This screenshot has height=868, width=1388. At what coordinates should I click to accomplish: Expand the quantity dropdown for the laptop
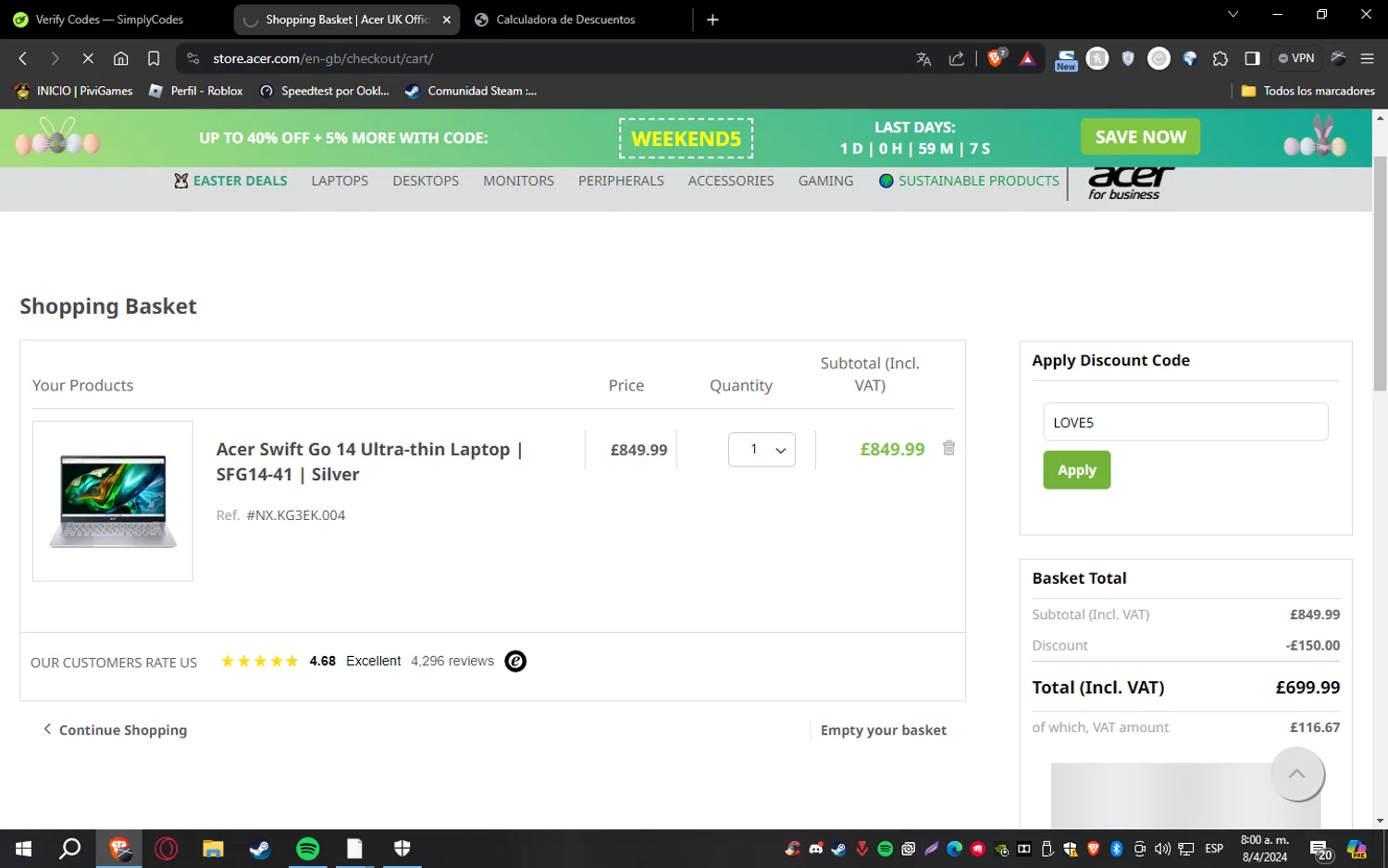(762, 450)
